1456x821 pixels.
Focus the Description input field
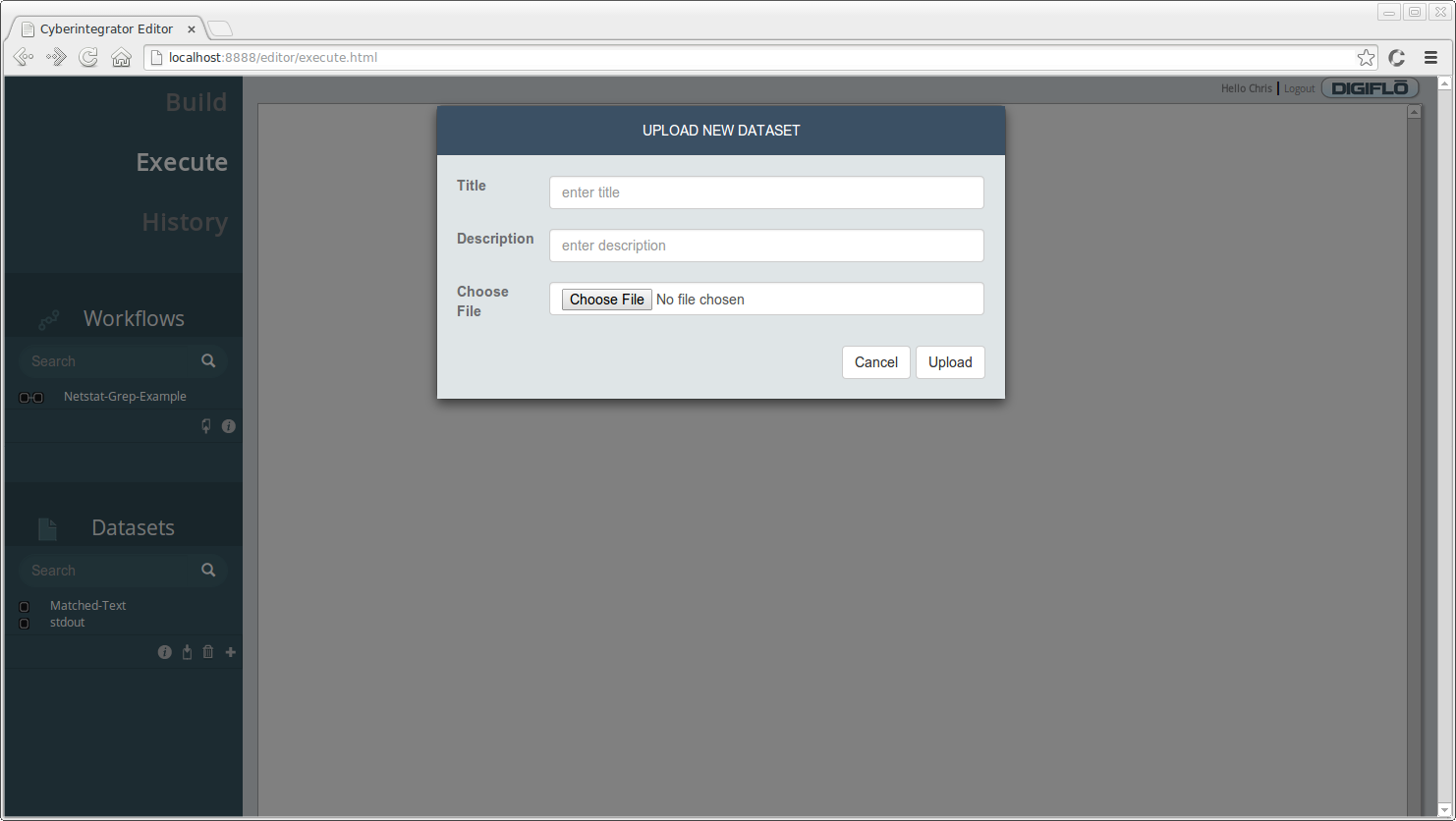coord(766,246)
